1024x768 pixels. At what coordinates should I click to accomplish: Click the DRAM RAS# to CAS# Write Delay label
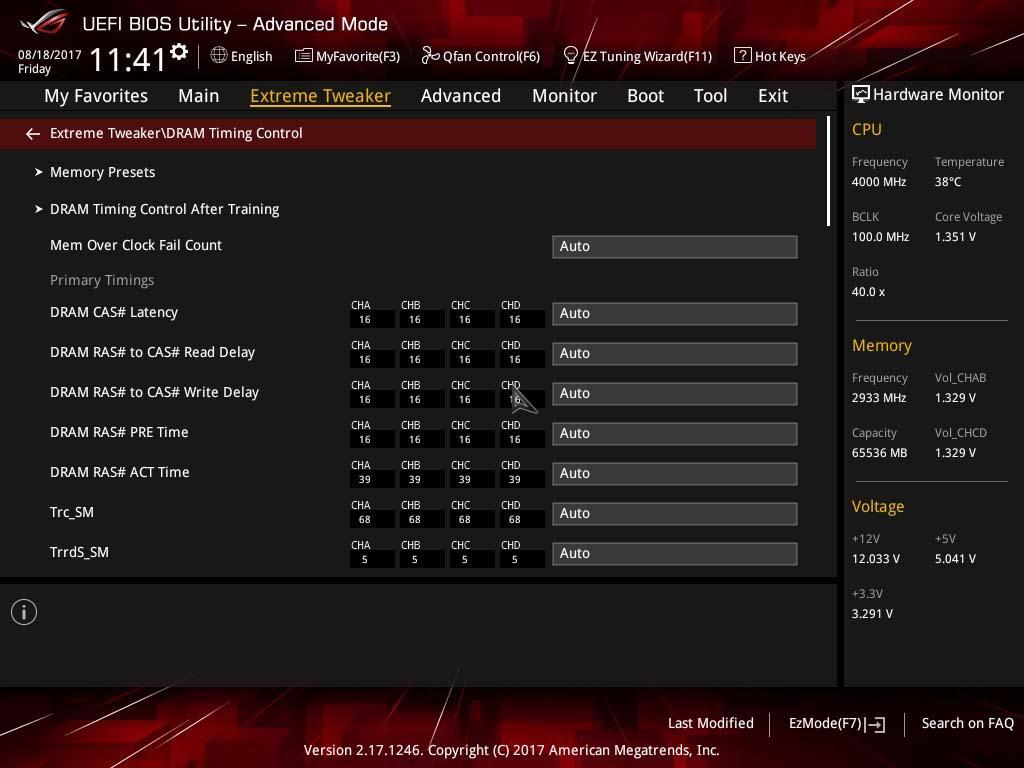click(x=154, y=392)
